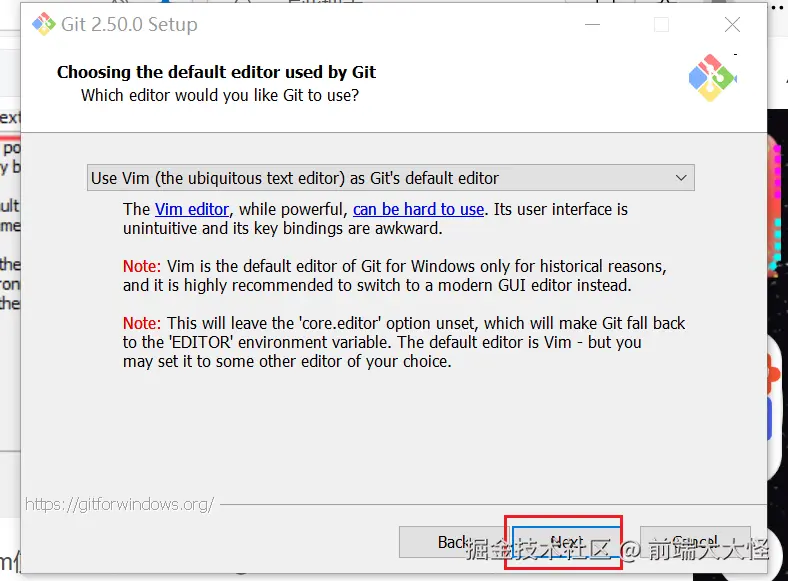Click the red "Note:" about core.editor
Image resolution: width=788 pixels, height=581 pixels.
coord(141,323)
